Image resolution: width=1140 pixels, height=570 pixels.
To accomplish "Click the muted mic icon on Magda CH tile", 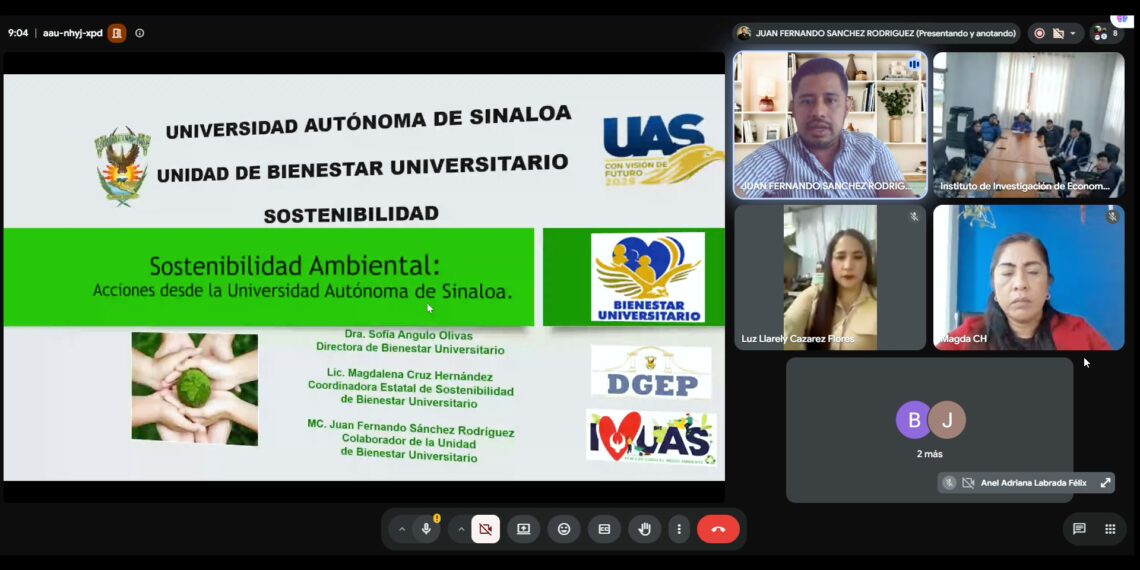I will pyautogui.click(x=1112, y=217).
